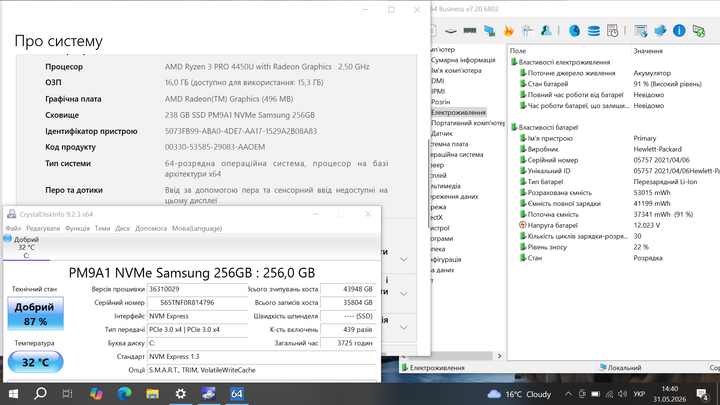Viewport: 720px width, 405px height.
Task: Open Диск menu in CrystalDiskInfo
Action: (123, 228)
